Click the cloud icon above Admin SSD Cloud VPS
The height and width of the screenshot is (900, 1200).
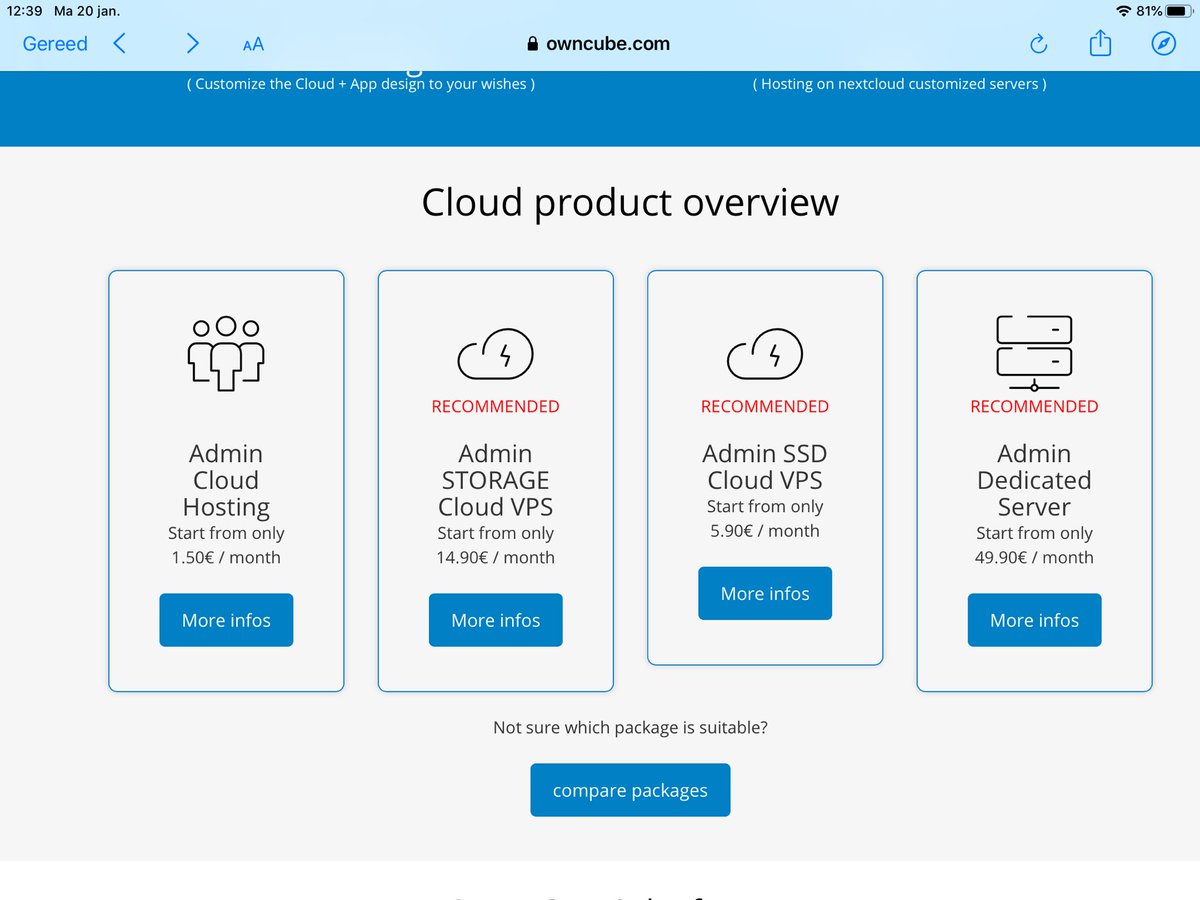coord(765,353)
